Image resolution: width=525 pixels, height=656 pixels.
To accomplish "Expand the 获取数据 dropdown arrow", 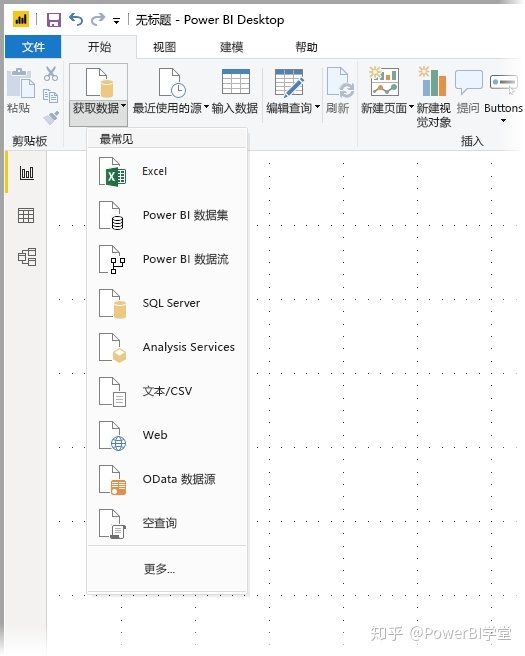I will click(123, 106).
